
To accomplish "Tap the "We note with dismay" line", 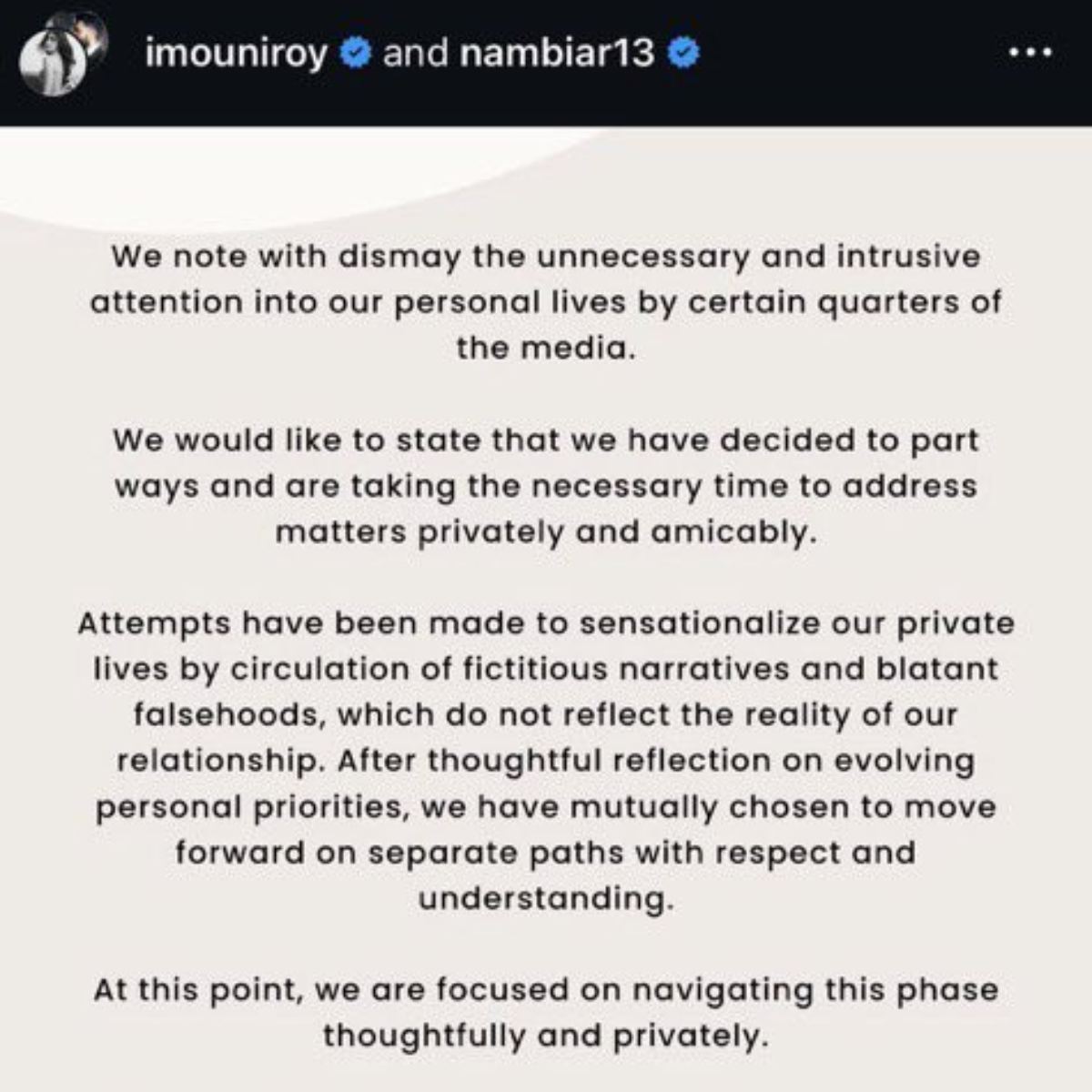I will (546, 257).
